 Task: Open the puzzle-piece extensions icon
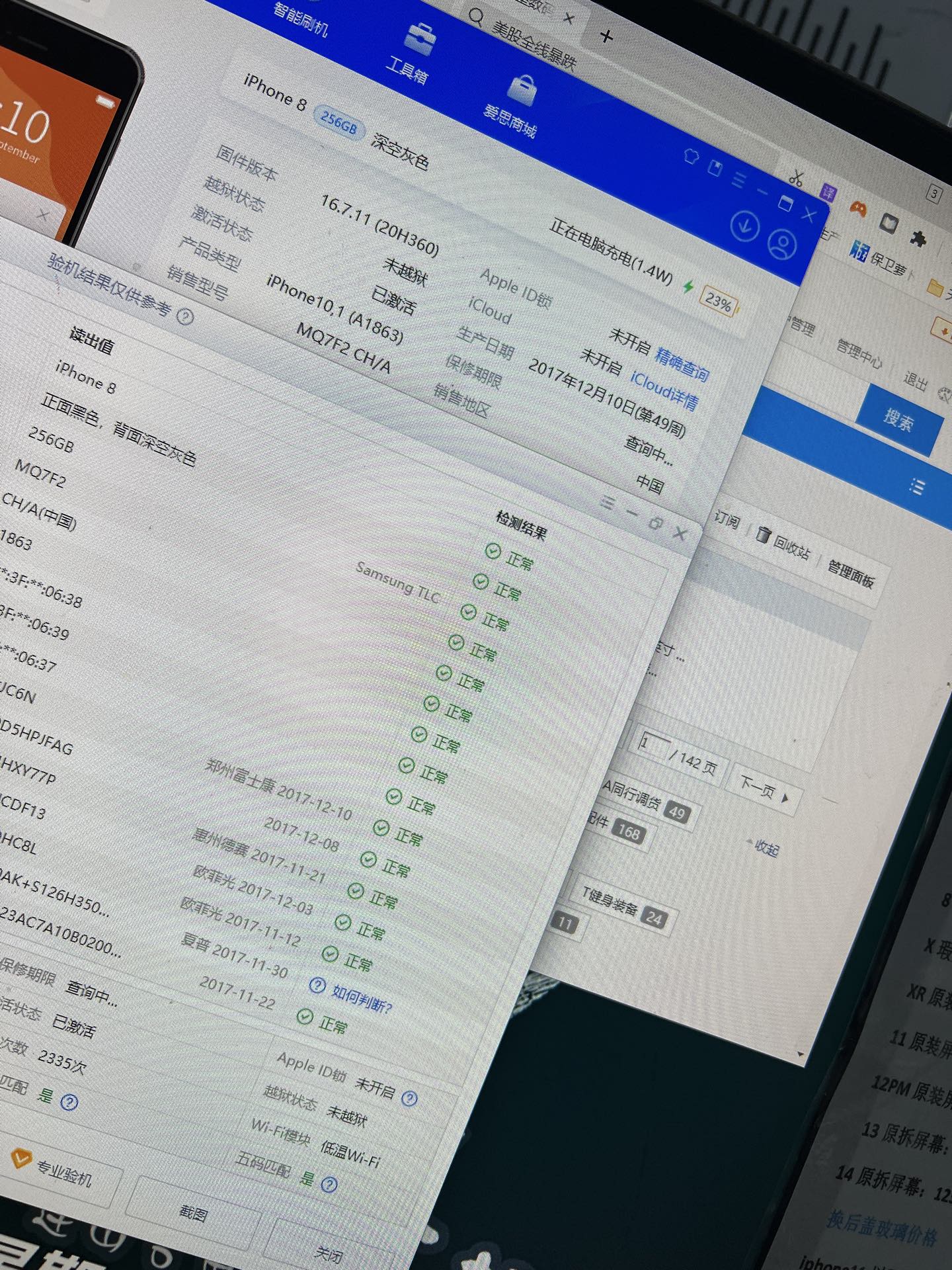pos(918,239)
